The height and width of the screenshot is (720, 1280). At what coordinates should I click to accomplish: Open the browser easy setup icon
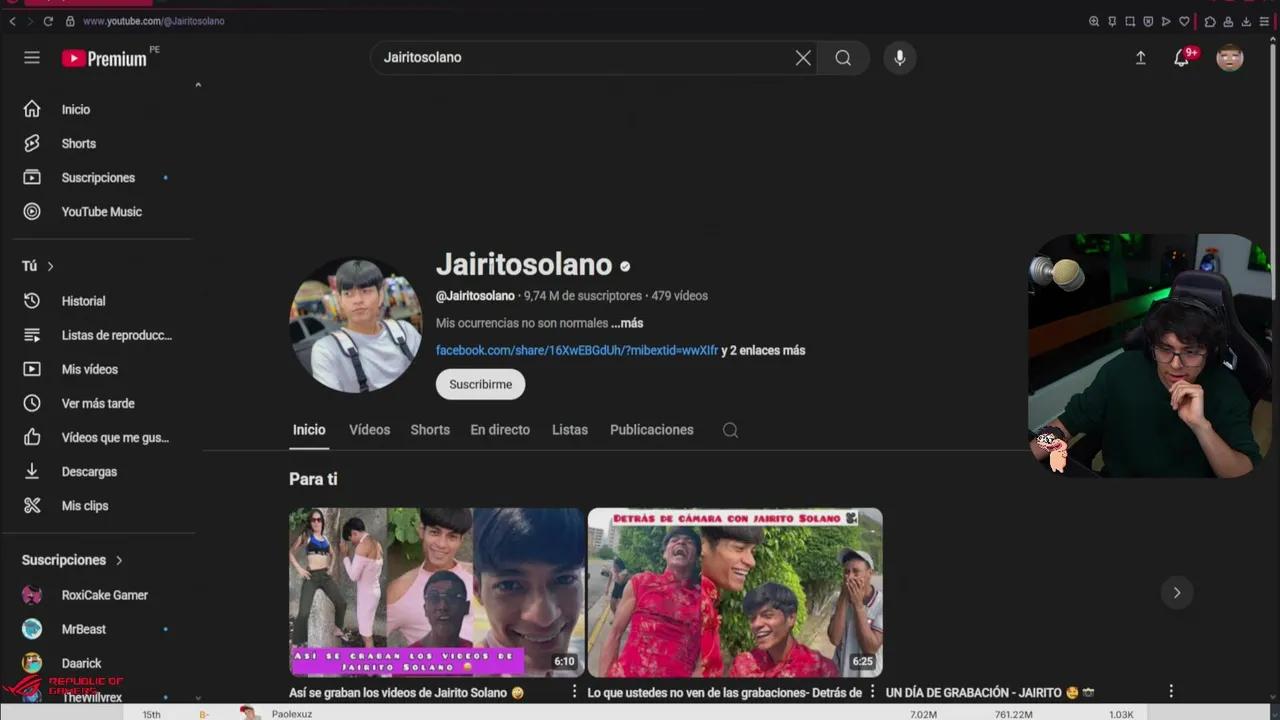(1264, 21)
